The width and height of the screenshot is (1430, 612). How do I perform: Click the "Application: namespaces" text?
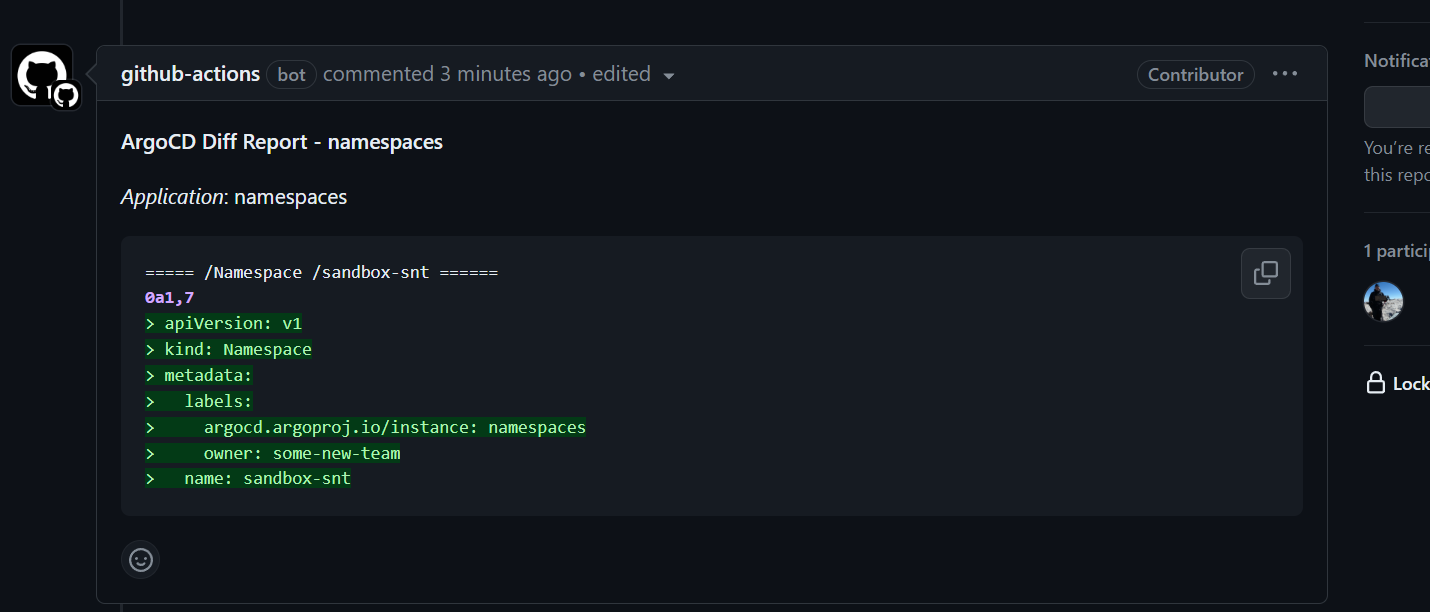(234, 197)
